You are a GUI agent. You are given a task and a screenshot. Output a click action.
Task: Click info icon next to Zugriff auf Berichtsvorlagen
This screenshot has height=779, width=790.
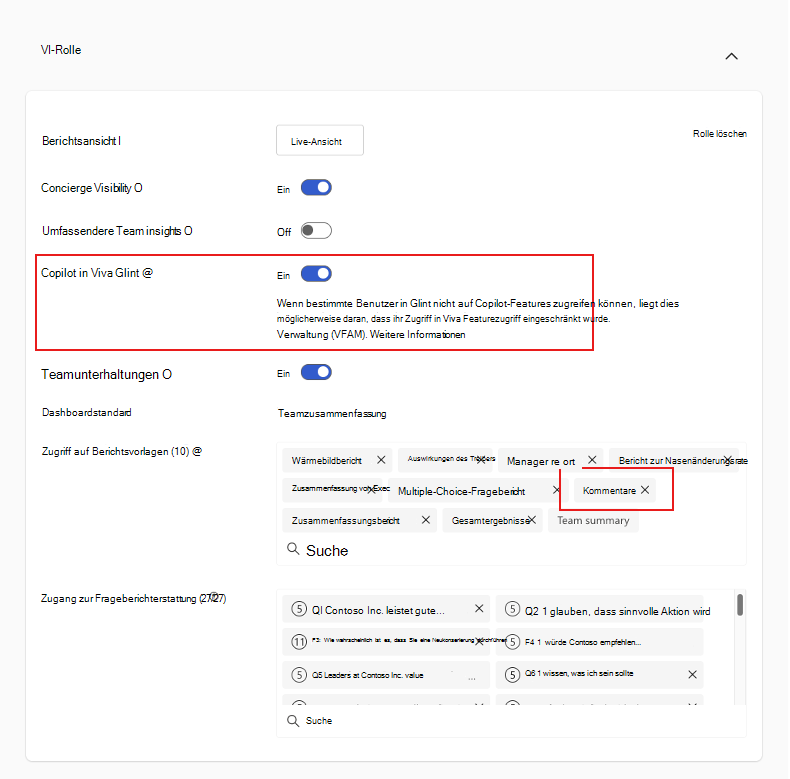pos(197,451)
